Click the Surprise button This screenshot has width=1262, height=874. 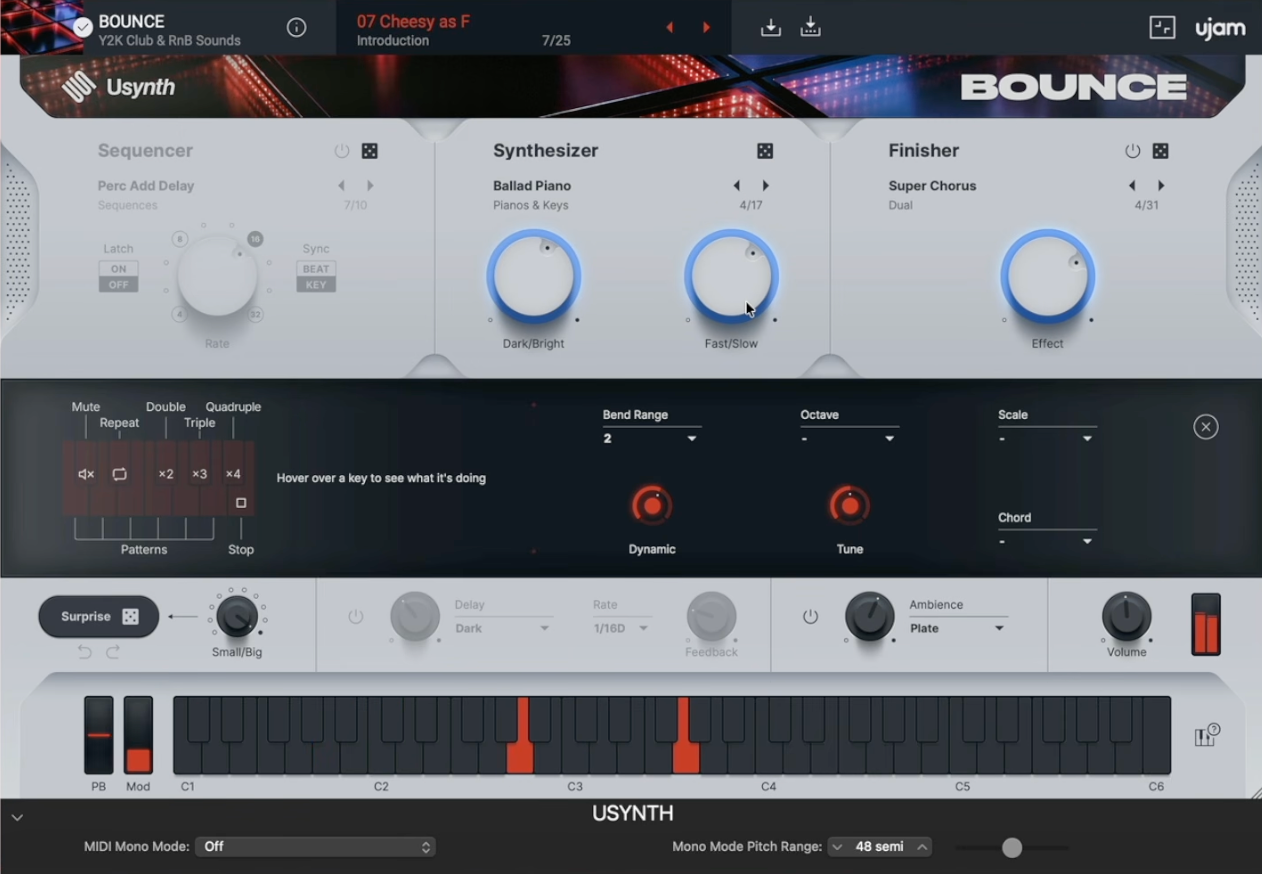point(99,617)
